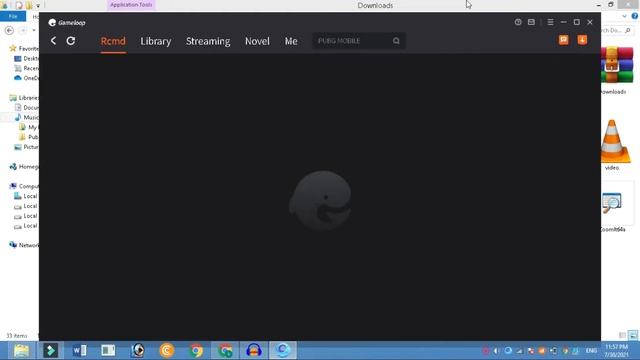Viewport: 640px width, 360px height.
Task: Open the Me tab
Action: coord(291,41)
